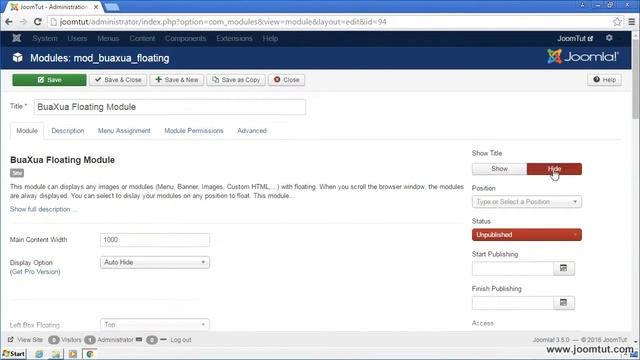Click the Joomla! brand logo in the header
This screenshot has width=640, height=360.
583,57
